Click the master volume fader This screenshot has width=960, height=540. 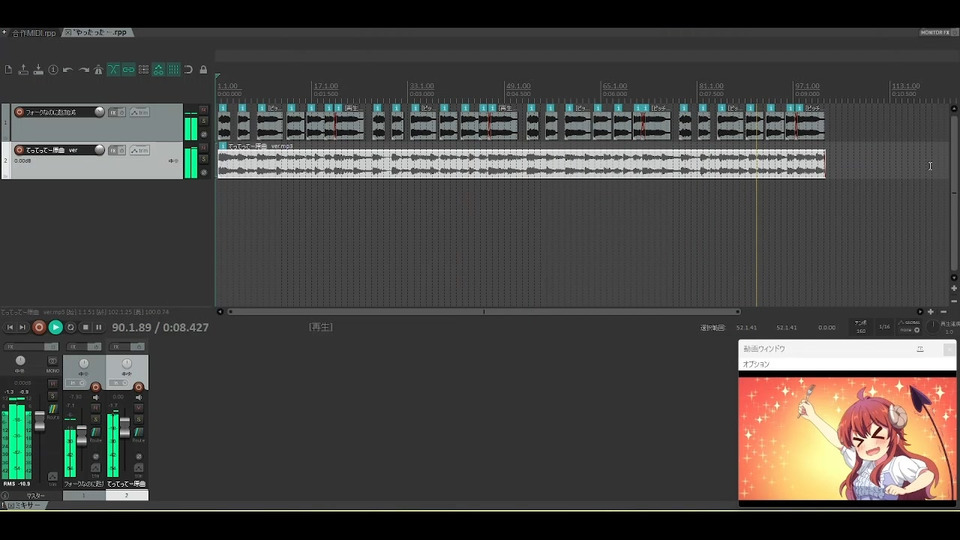click(40, 421)
